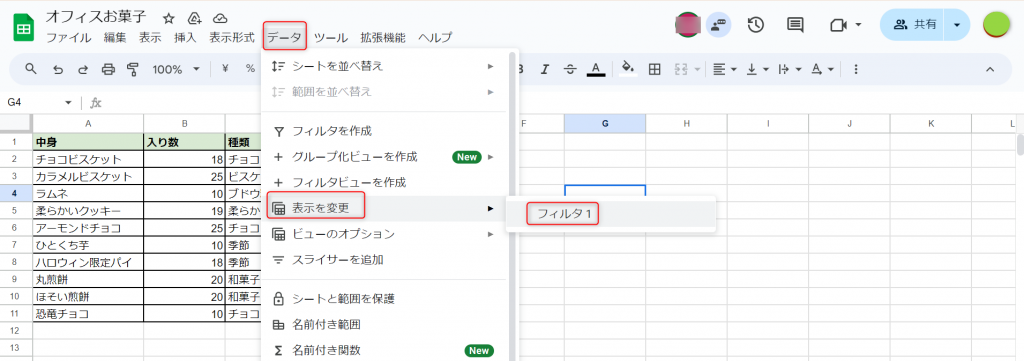Start a video meeting call
Viewport: 1024px width, 361px height.
838,25
